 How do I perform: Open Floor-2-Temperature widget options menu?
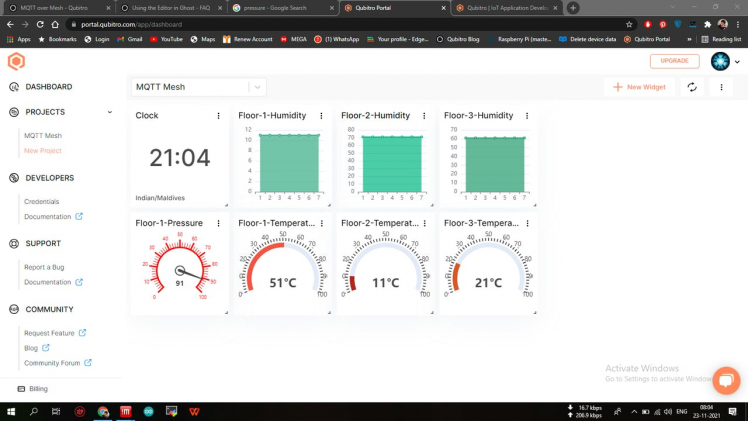425,223
